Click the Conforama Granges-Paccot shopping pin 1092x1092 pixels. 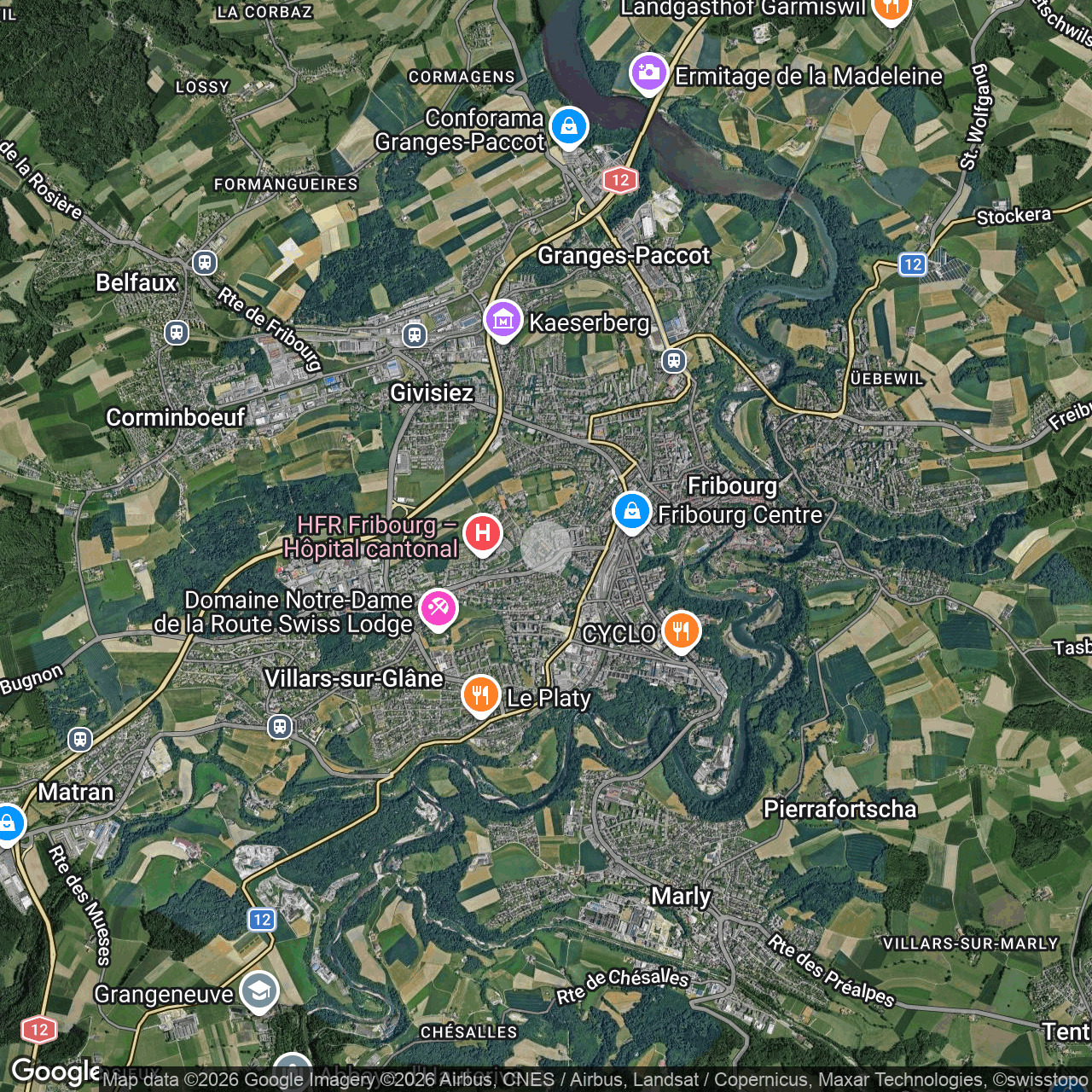tap(568, 128)
